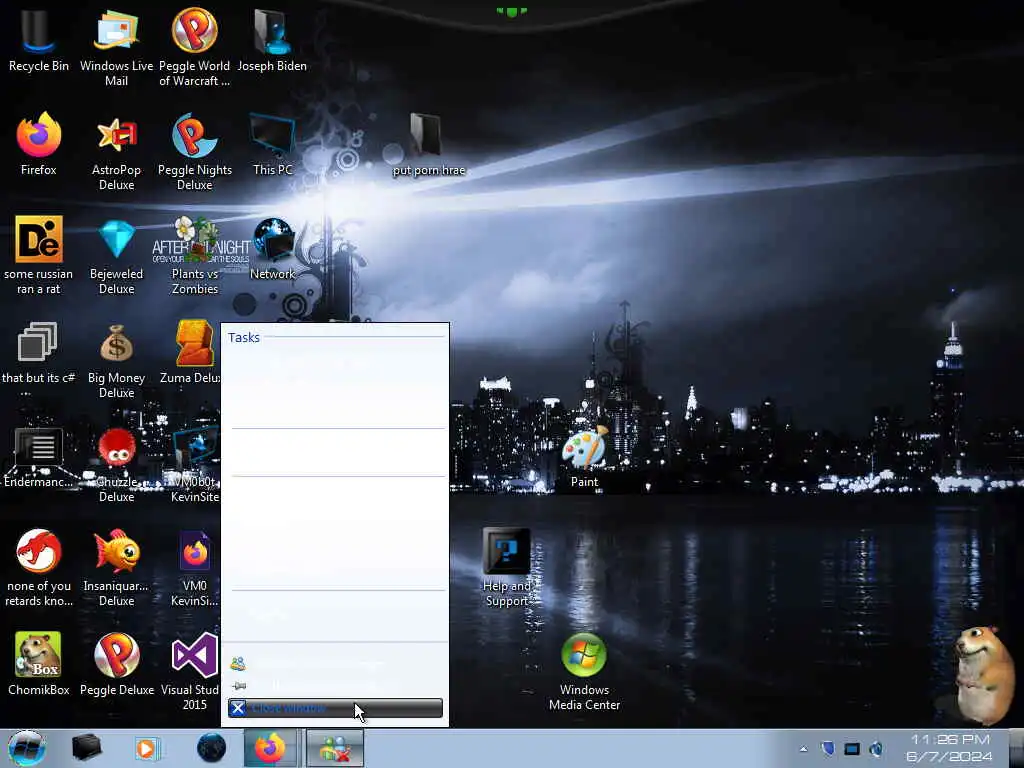Launch Windows Live Mail from the desktop
Screen dimensions: 1024x768
[x=116, y=47]
